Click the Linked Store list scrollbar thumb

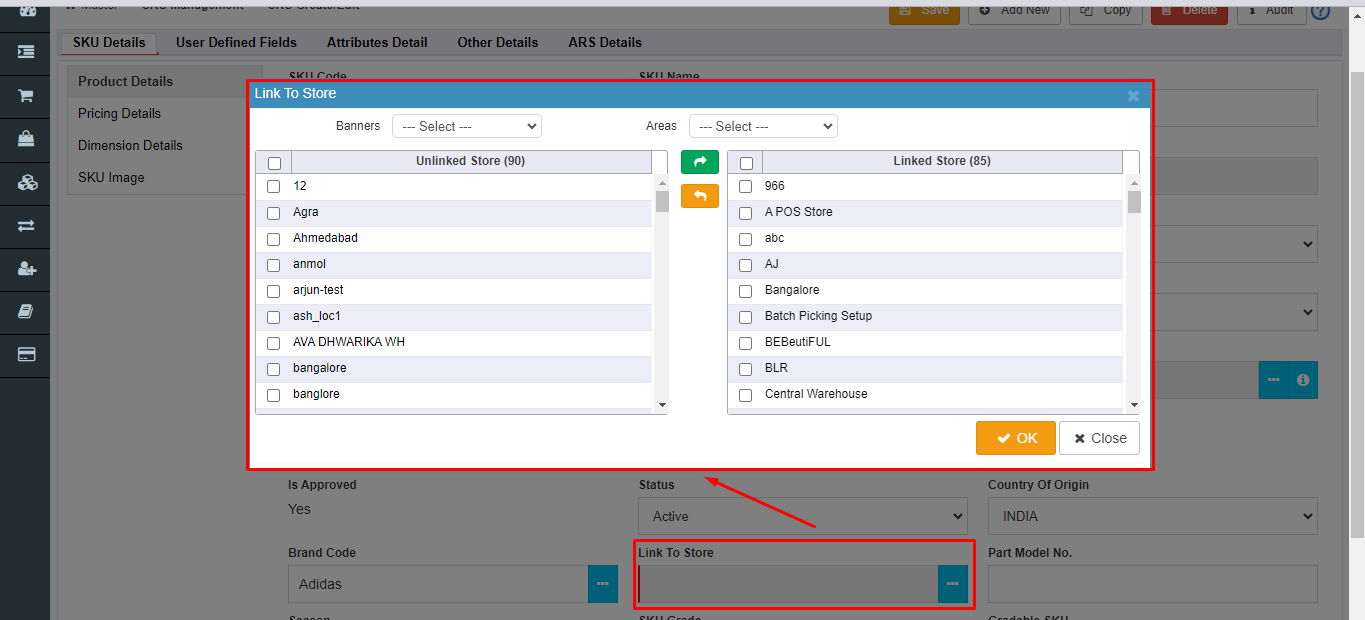tap(1133, 202)
